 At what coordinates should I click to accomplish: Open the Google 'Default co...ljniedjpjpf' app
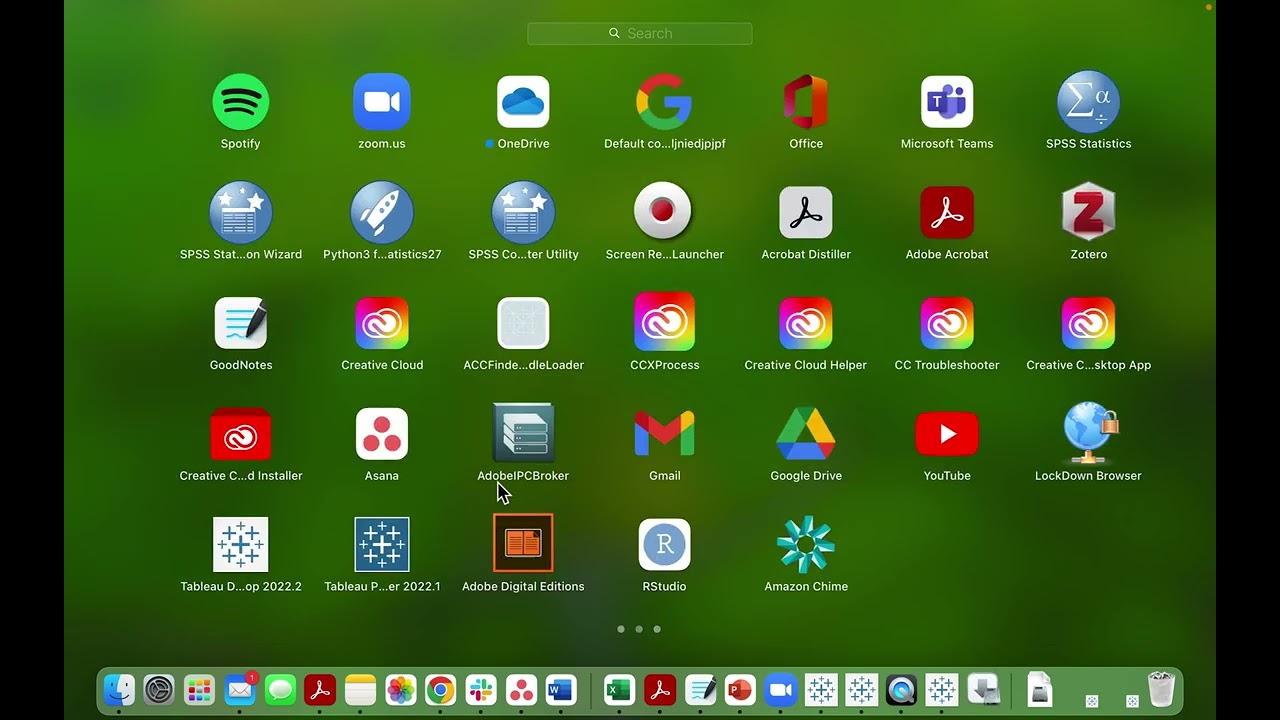click(x=664, y=102)
